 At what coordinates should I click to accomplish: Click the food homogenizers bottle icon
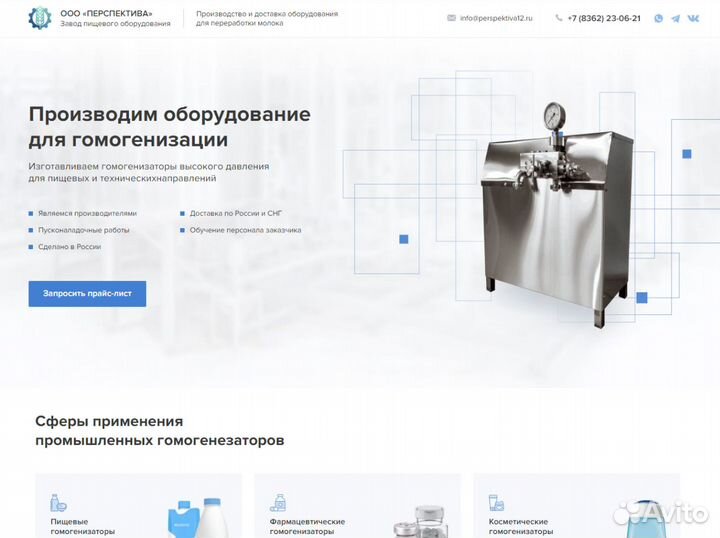[x=58, y=503]
